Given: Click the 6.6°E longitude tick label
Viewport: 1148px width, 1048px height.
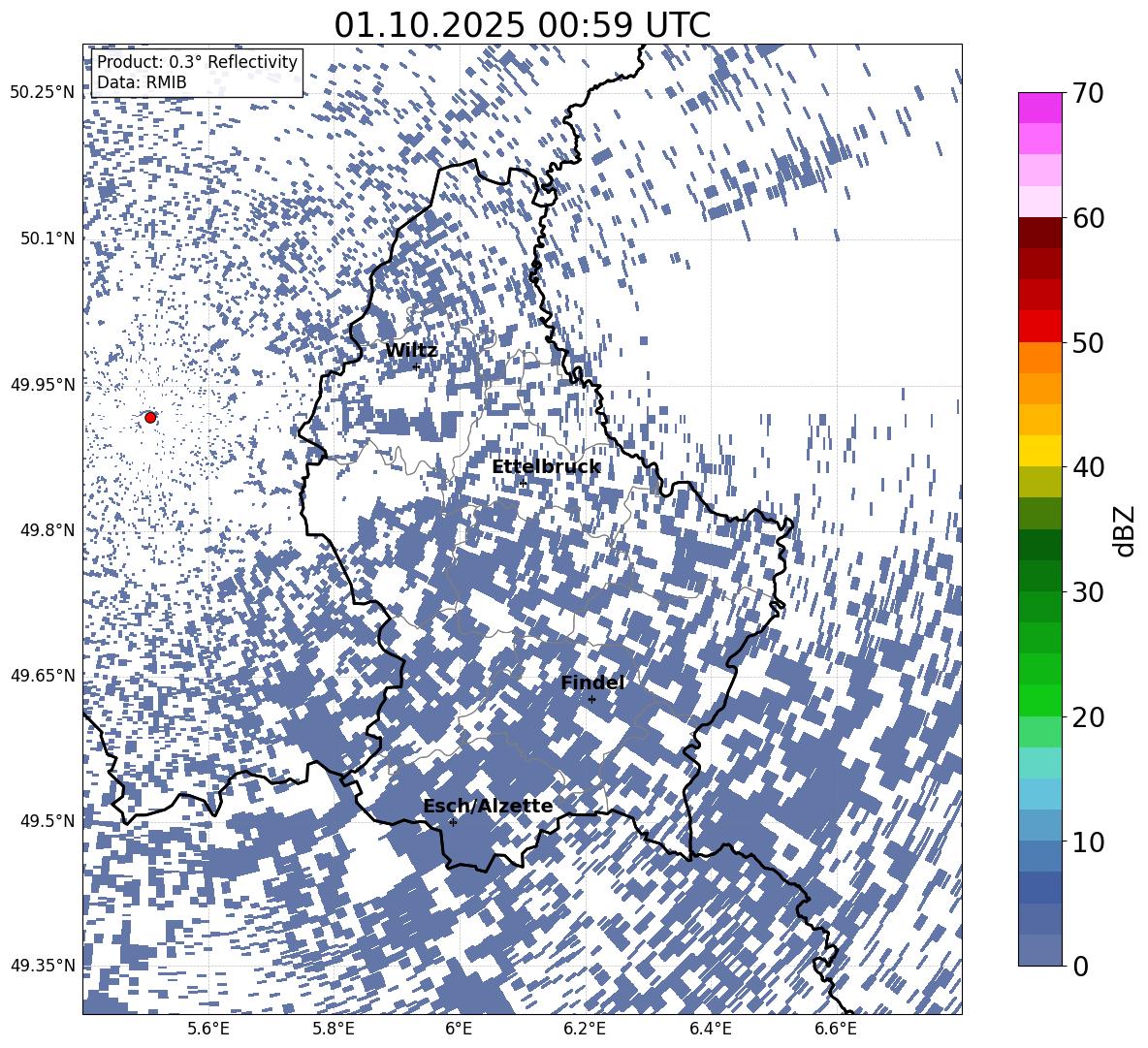Looking at the screenshot, I should (x=836, y=1029).
